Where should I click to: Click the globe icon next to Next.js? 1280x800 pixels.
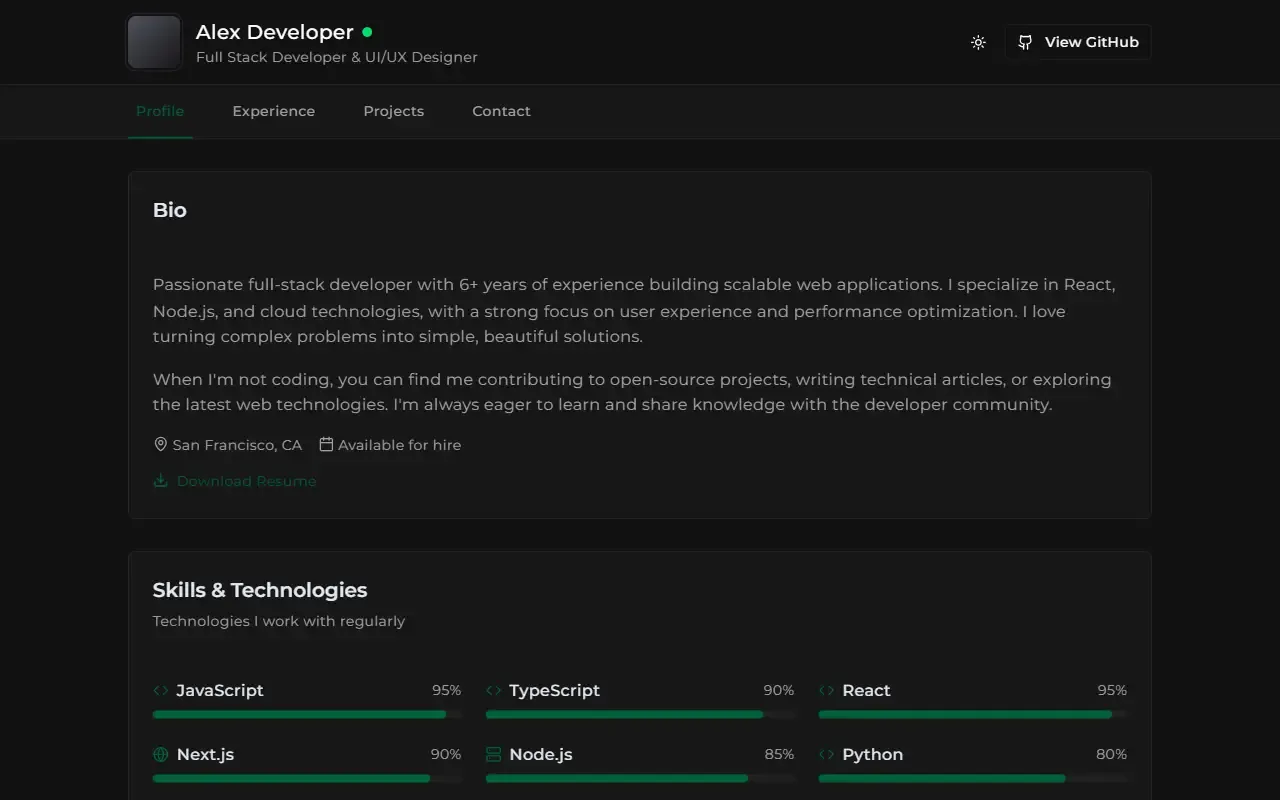[x=160, y=754]
